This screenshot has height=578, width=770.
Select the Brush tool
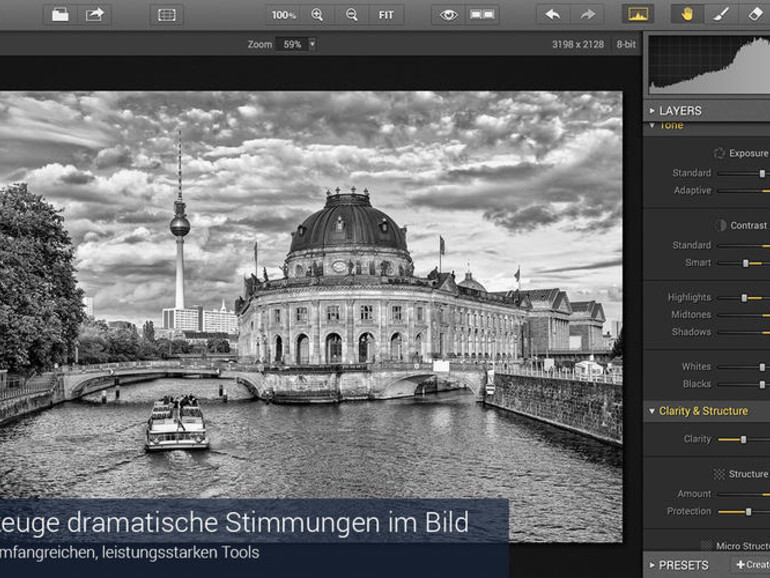click(x=720, y=14)
